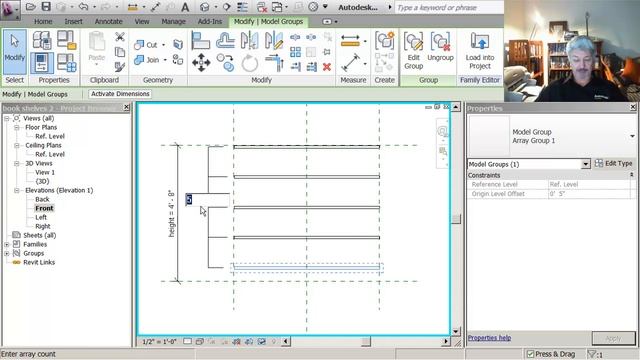The image size is (640, 360).
Task: Switch to the Home ribbon tab
Action: click(43, 21)
